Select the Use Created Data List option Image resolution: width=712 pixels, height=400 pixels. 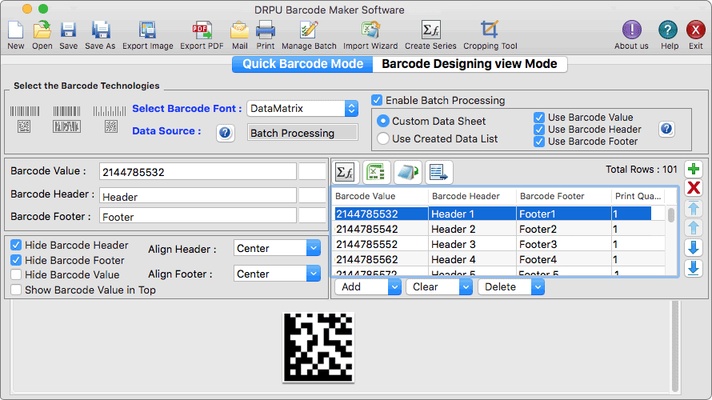(x=383, y=138)
